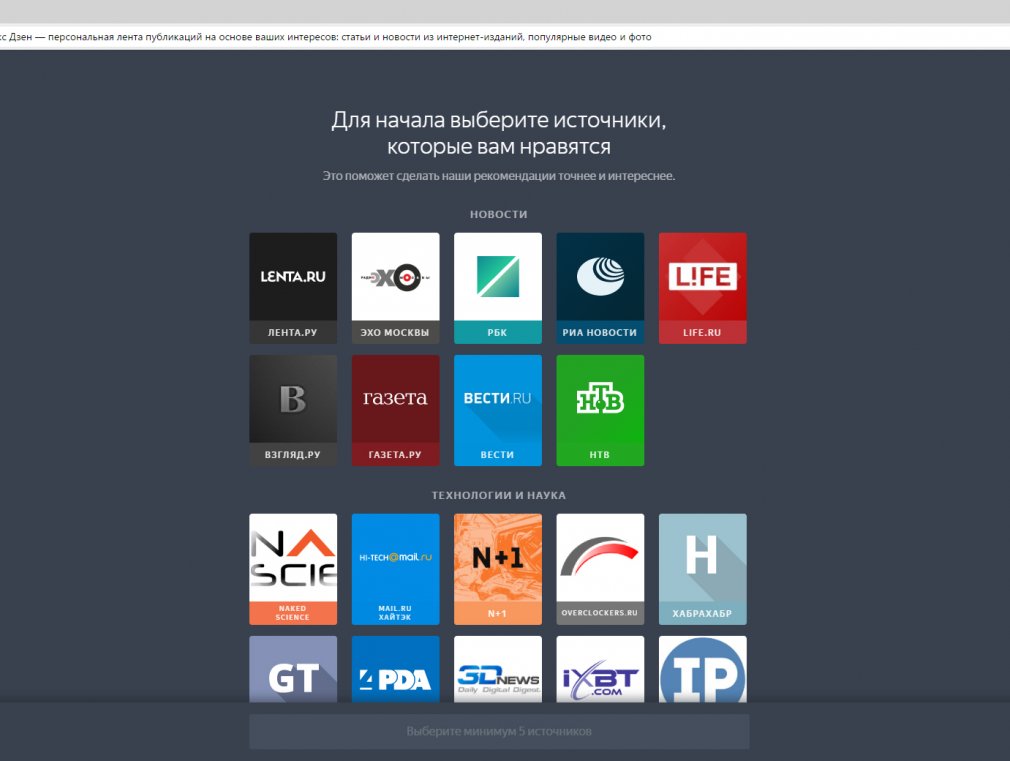
Task: Pick the GT source tile
Action: coord(293,669)
